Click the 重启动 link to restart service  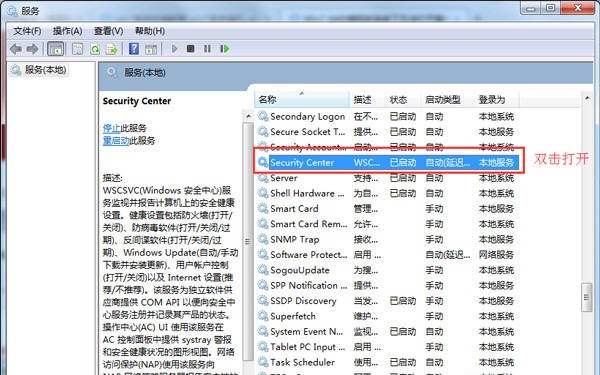[116, 141]
